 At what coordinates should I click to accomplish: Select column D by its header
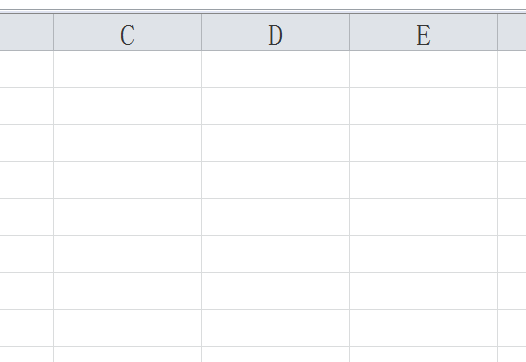click(275, 32)
